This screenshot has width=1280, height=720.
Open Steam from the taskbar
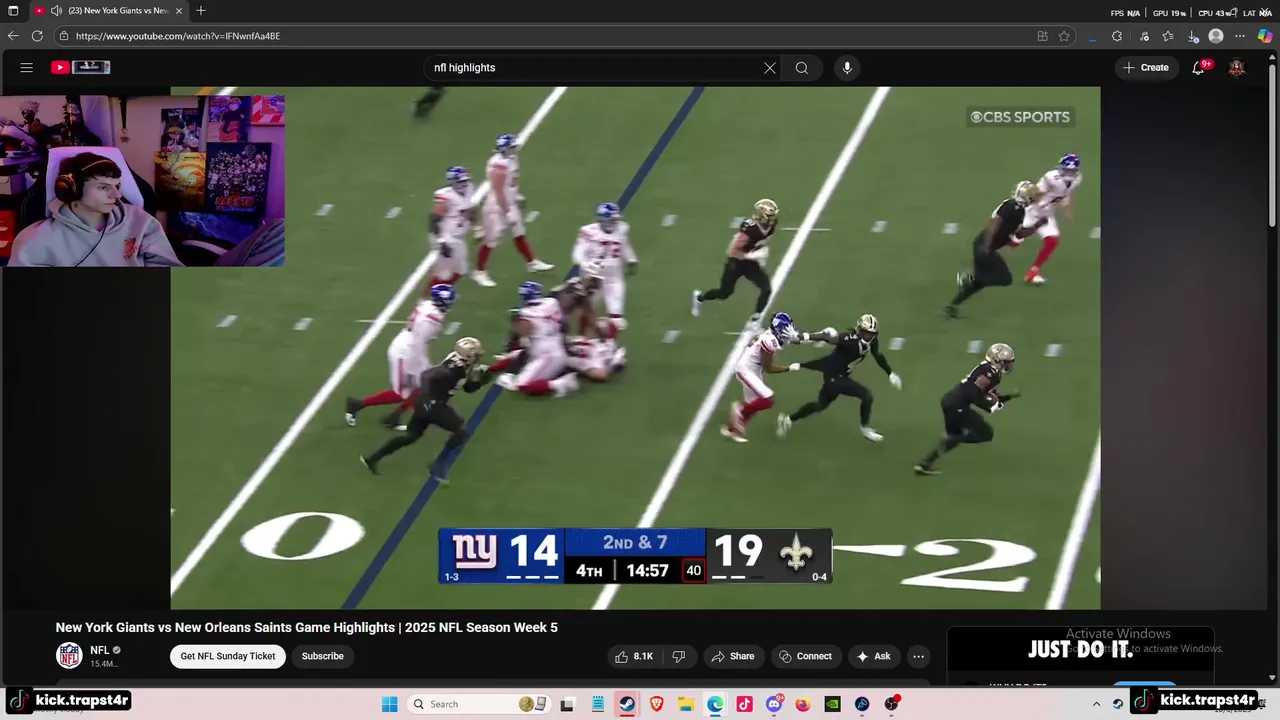[x=626, y=704]
